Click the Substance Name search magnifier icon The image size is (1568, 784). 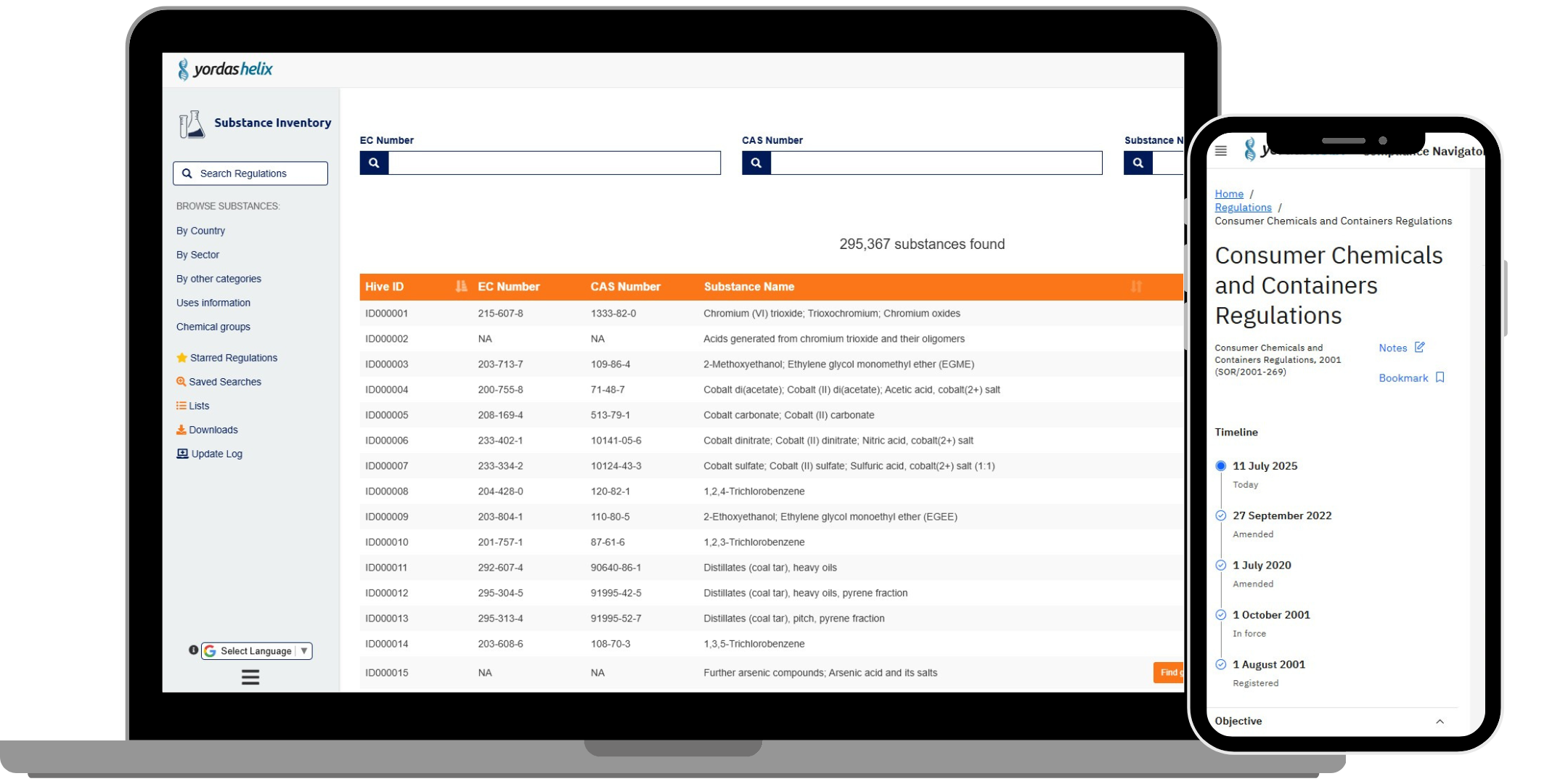pos(1138,163)
